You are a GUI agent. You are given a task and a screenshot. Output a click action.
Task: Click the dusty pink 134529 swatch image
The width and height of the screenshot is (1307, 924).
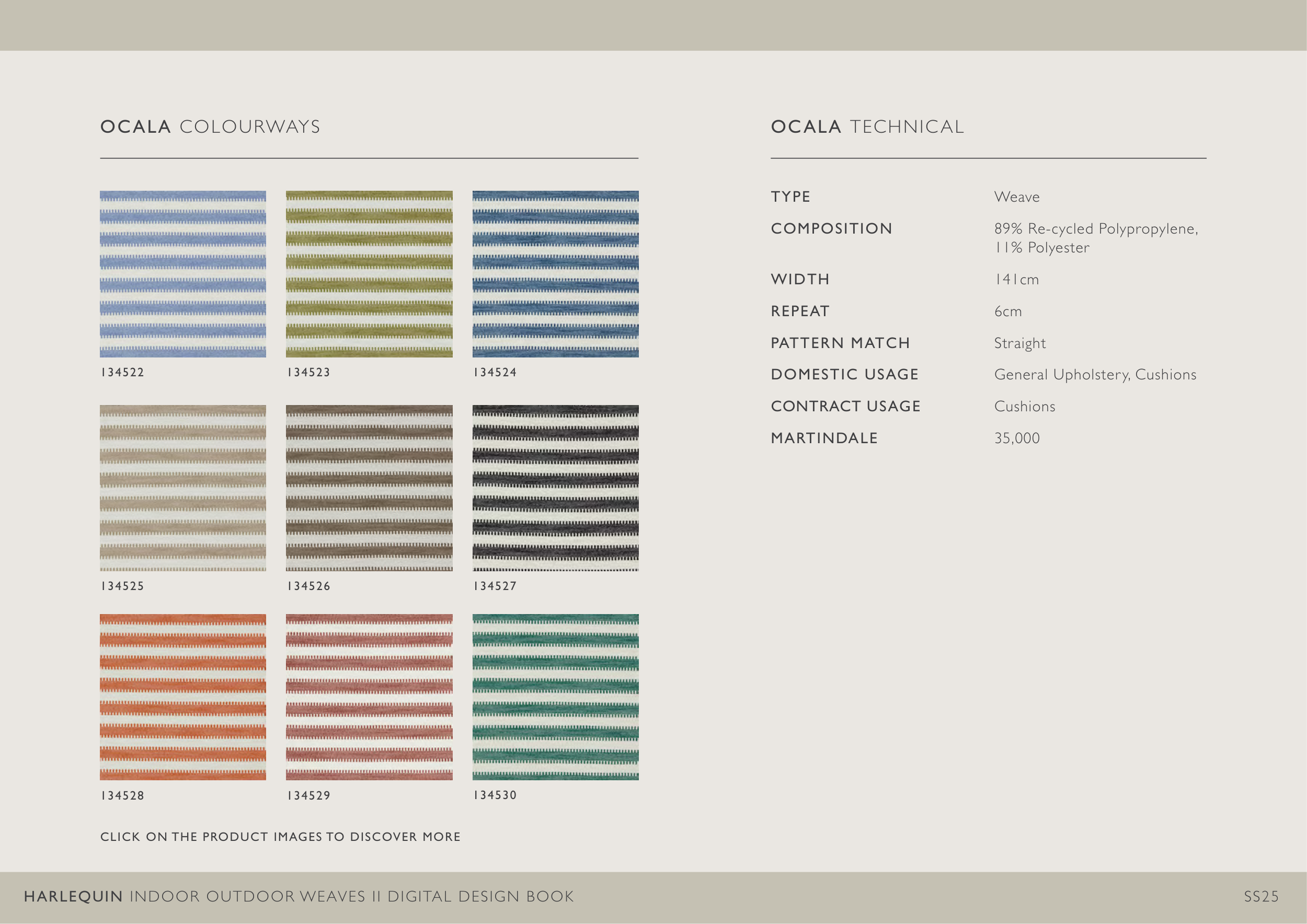click(x=369, y=697)
